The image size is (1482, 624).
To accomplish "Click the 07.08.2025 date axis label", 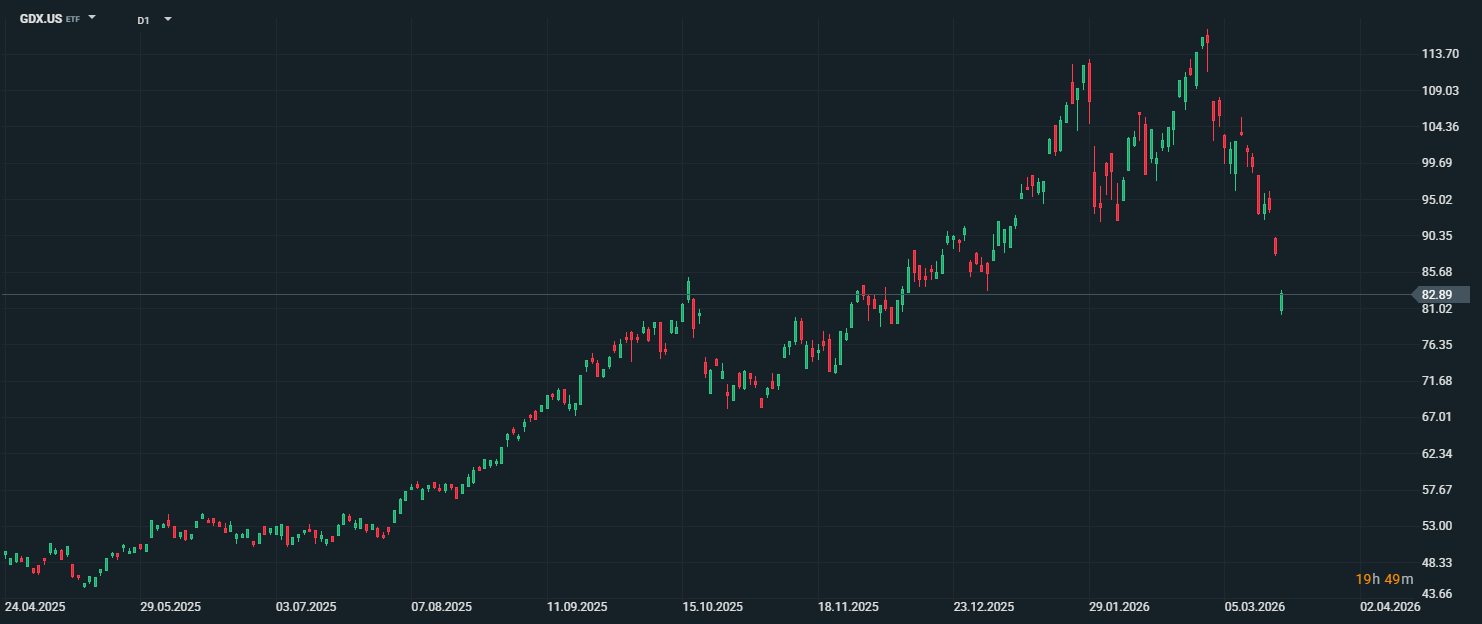I will [x=441, y=607].
